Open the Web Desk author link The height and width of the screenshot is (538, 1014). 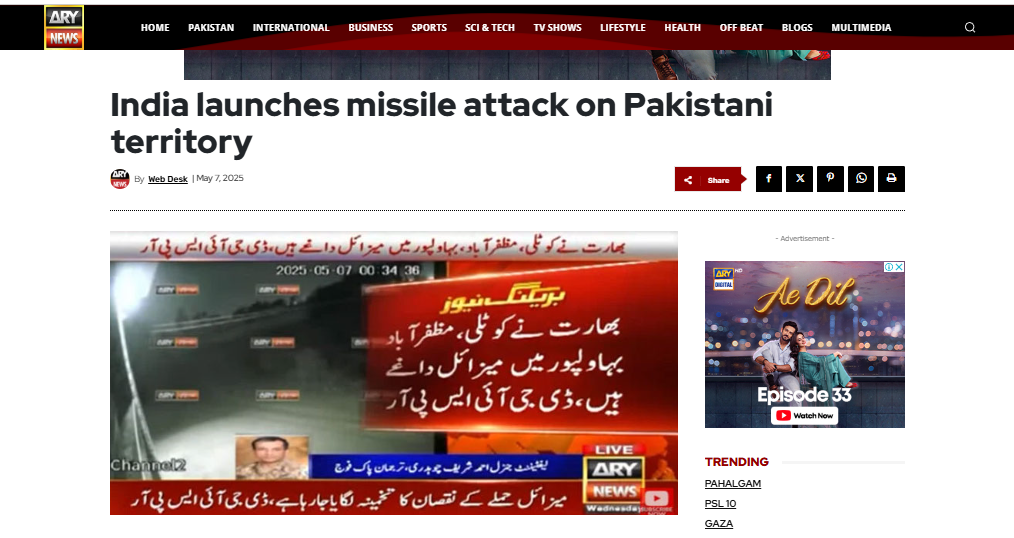coord(167,179)
